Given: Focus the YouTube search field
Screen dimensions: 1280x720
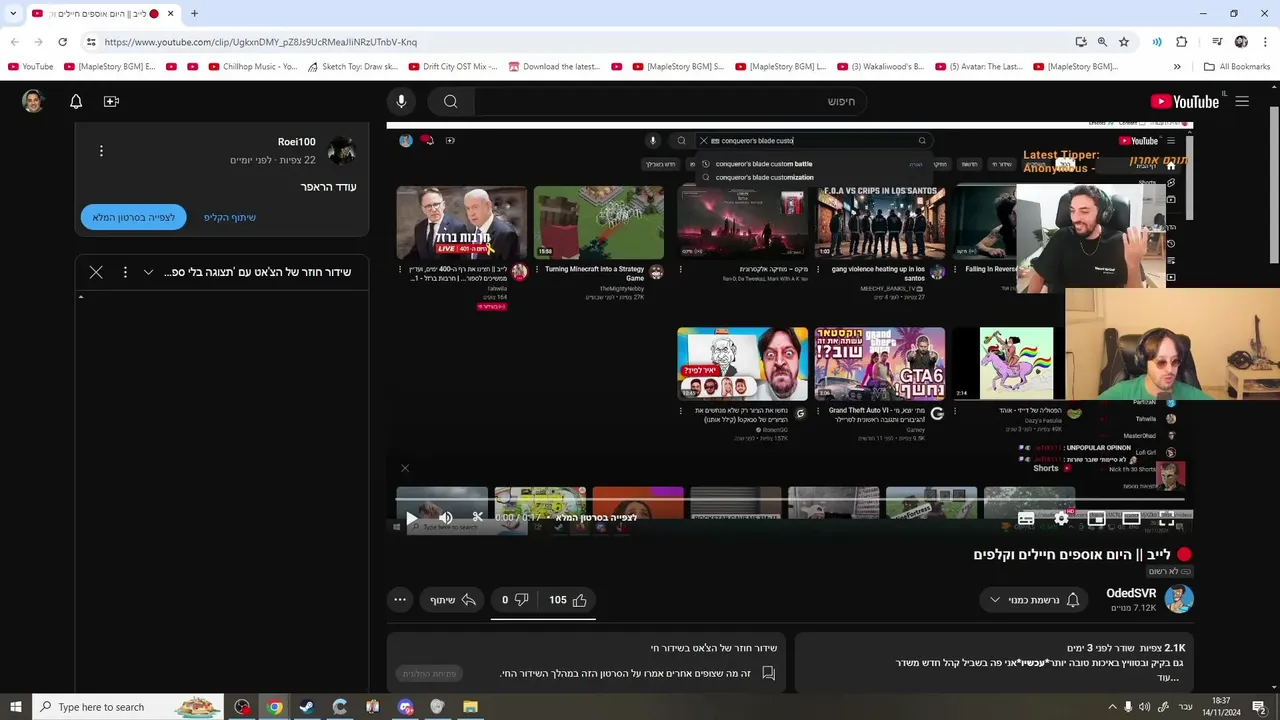Looking at the screenshot, I should point(670,101).
